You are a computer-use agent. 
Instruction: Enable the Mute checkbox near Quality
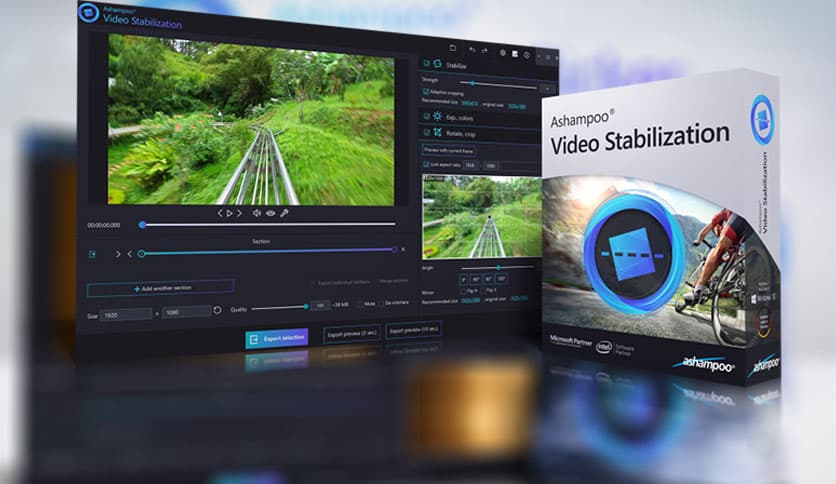coord(360,303)
